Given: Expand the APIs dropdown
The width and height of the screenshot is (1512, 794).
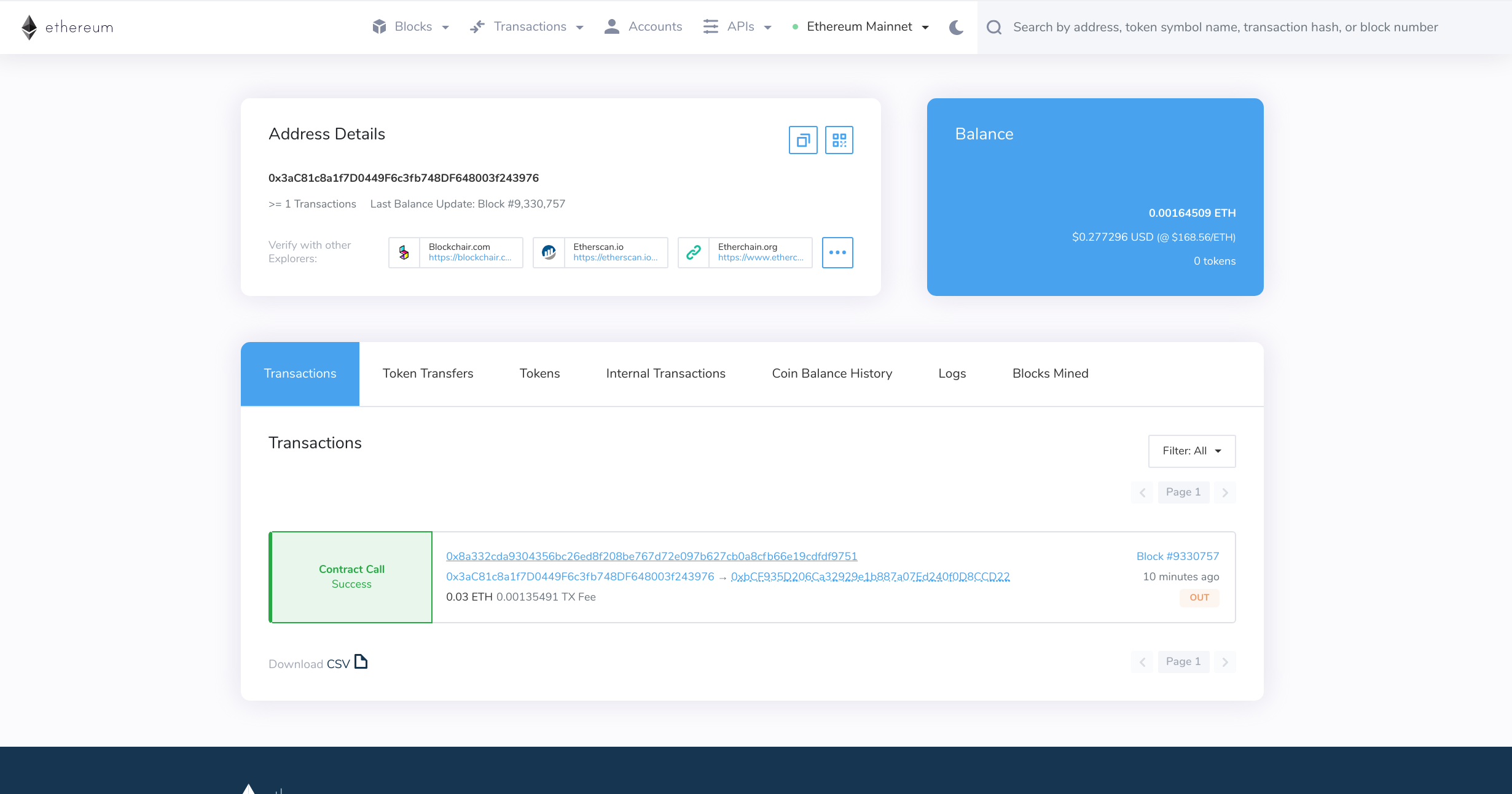Looking at the screenshot, I should [737, 26].
